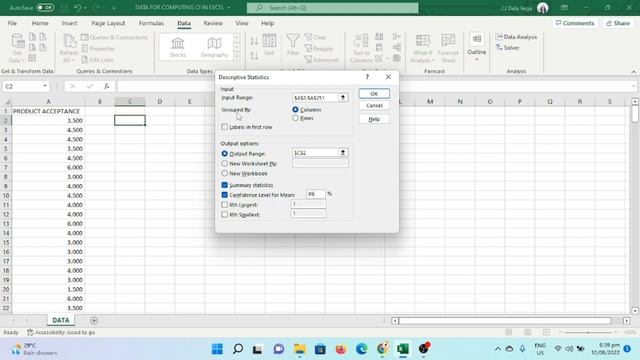Click the Advanced filter option

322,60
